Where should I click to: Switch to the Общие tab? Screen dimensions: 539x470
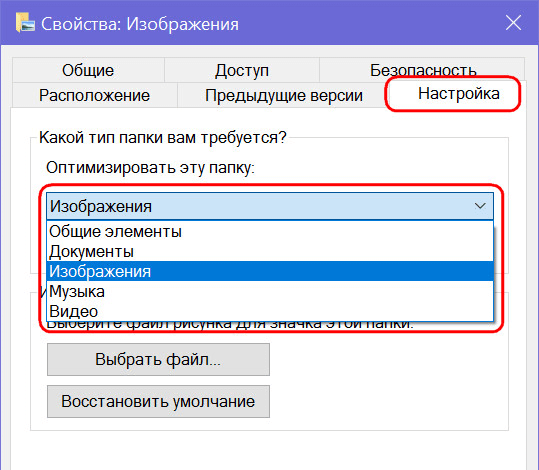[88, 70]
